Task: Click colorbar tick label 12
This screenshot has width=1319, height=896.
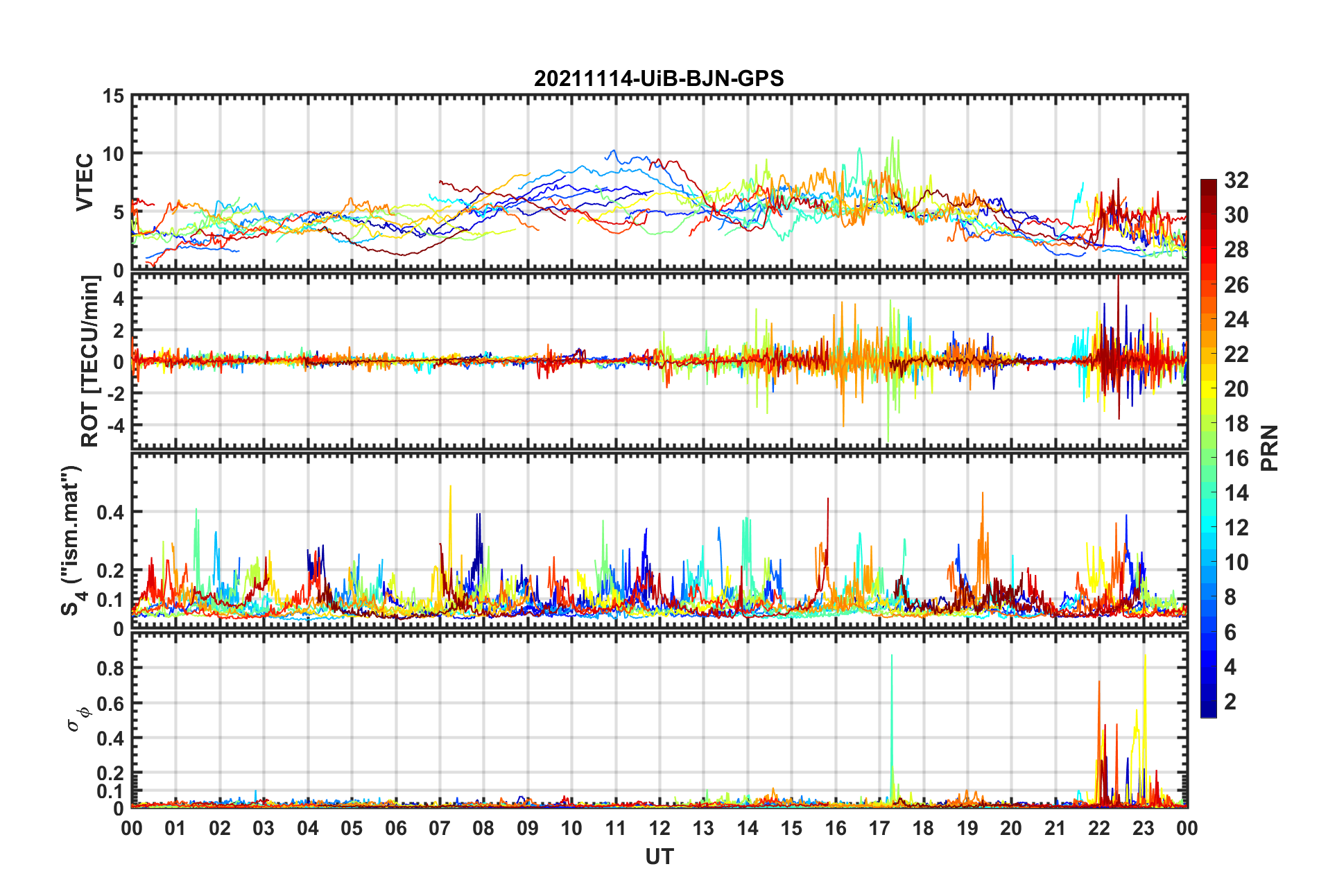Action: pyautogui.click(x=1236, y=528)
